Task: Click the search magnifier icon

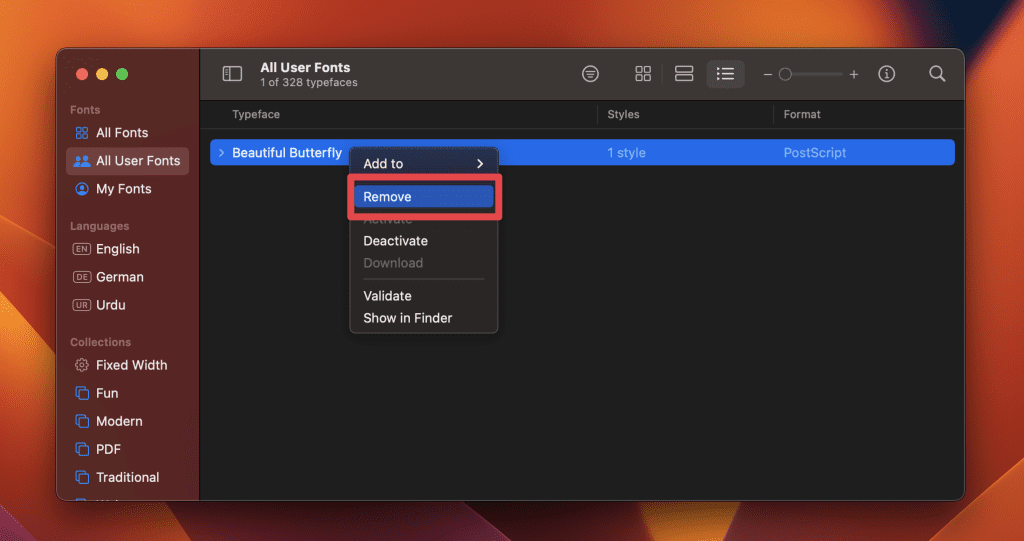Action: [937, 74]
